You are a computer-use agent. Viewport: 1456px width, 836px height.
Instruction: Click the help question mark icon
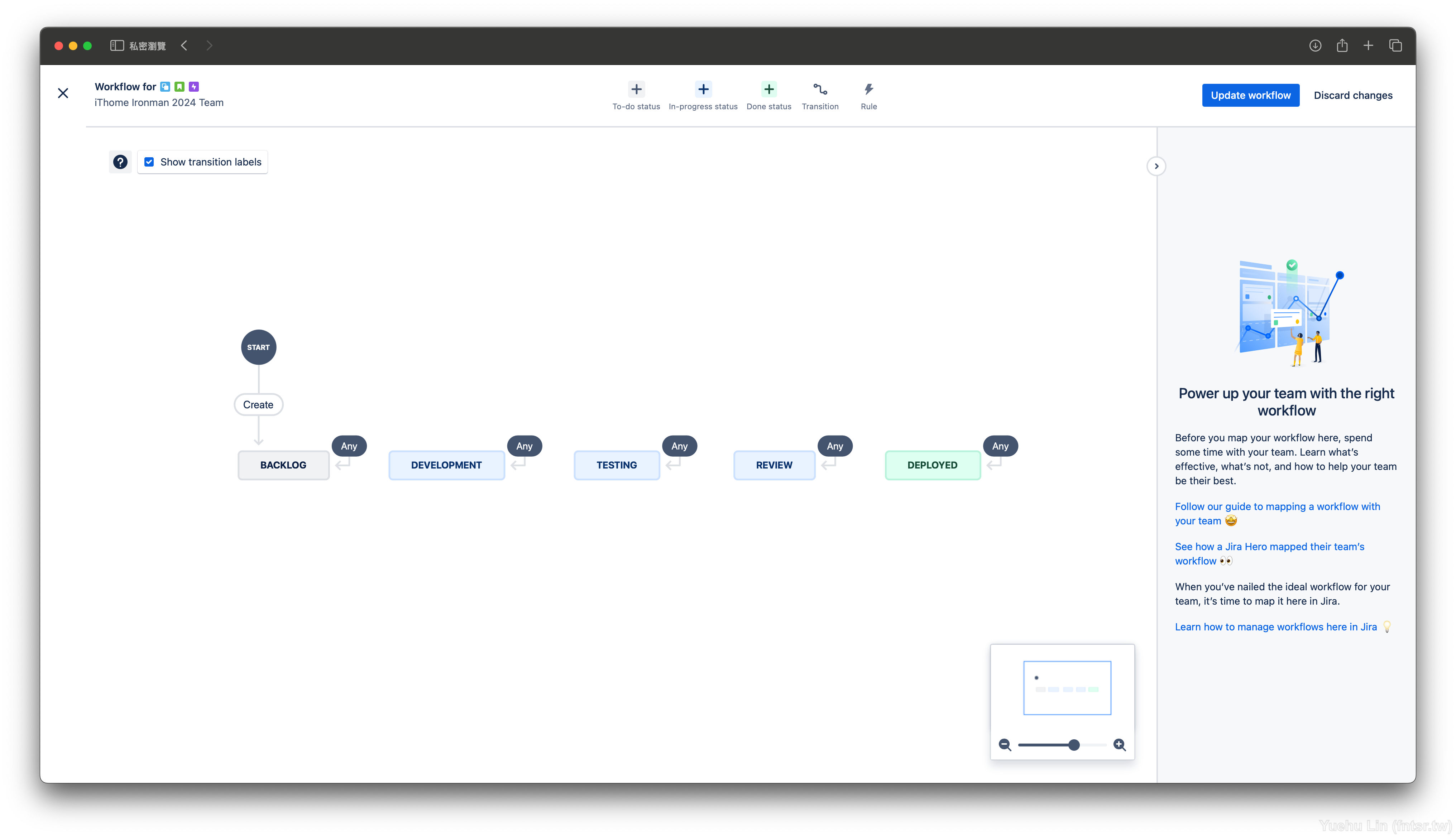(120, 161)
